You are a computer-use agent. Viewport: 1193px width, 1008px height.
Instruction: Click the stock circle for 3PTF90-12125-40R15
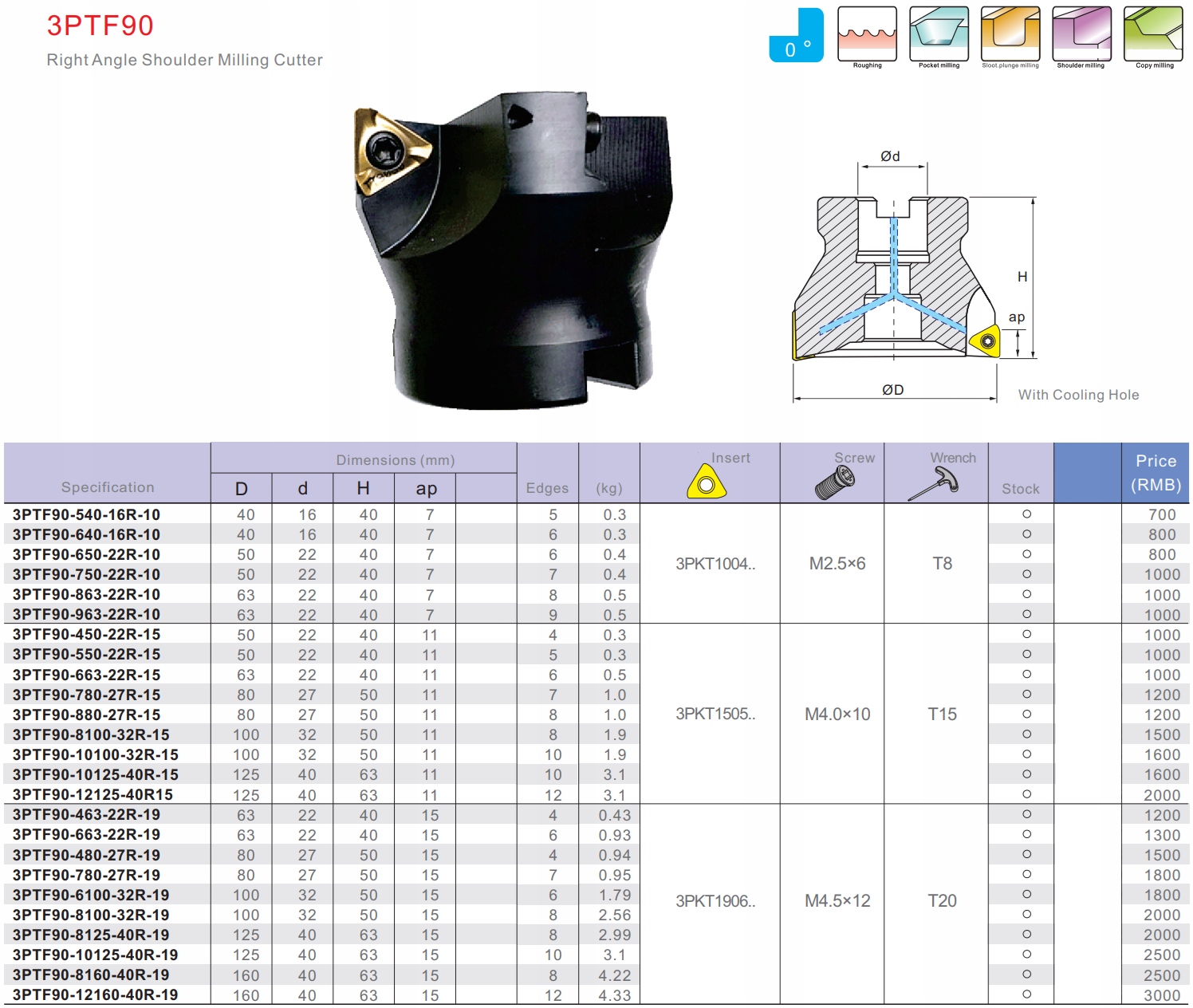(x=1026, y=794)
